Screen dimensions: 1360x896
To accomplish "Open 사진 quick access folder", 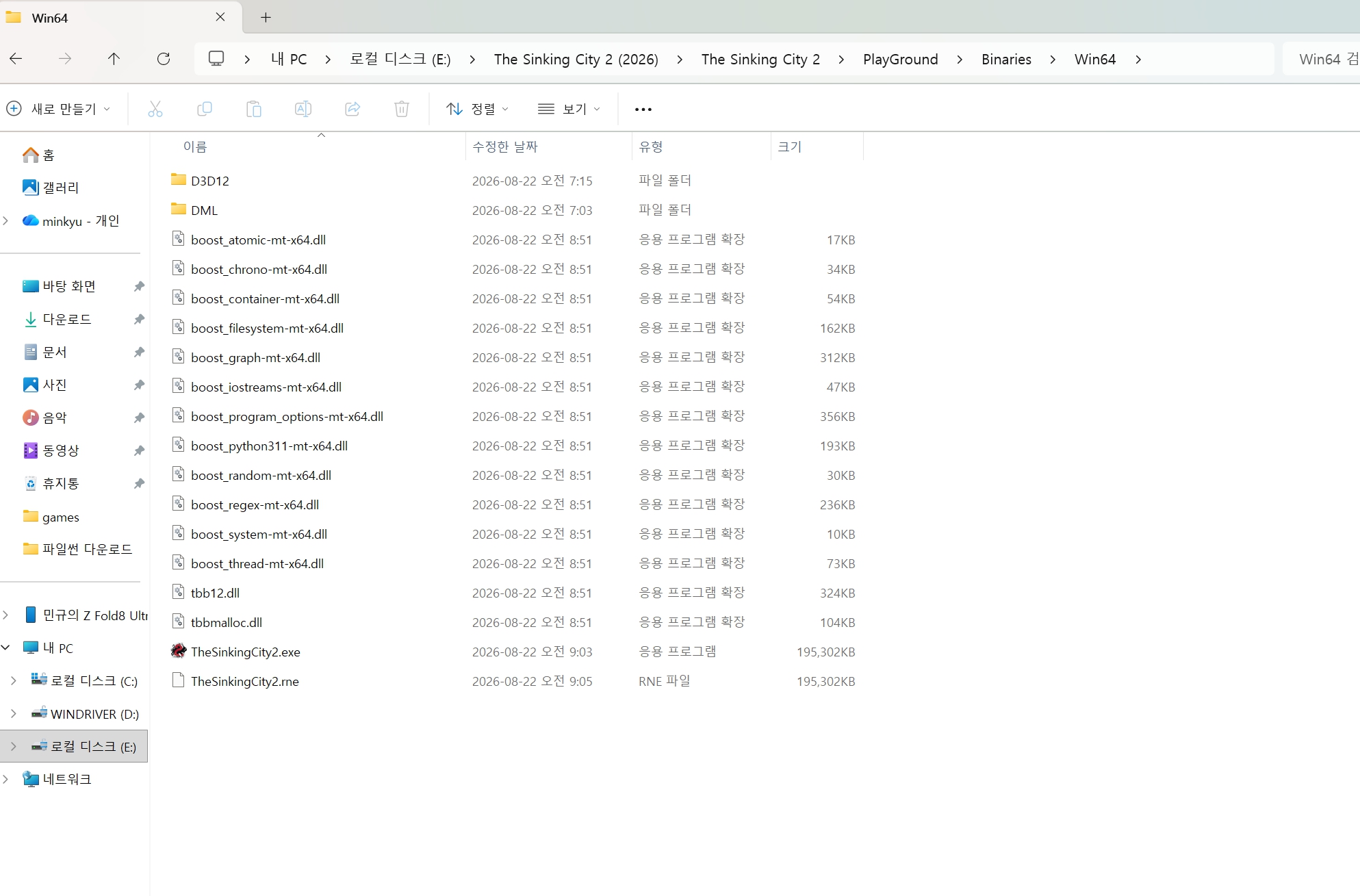I will pos(45,385).
